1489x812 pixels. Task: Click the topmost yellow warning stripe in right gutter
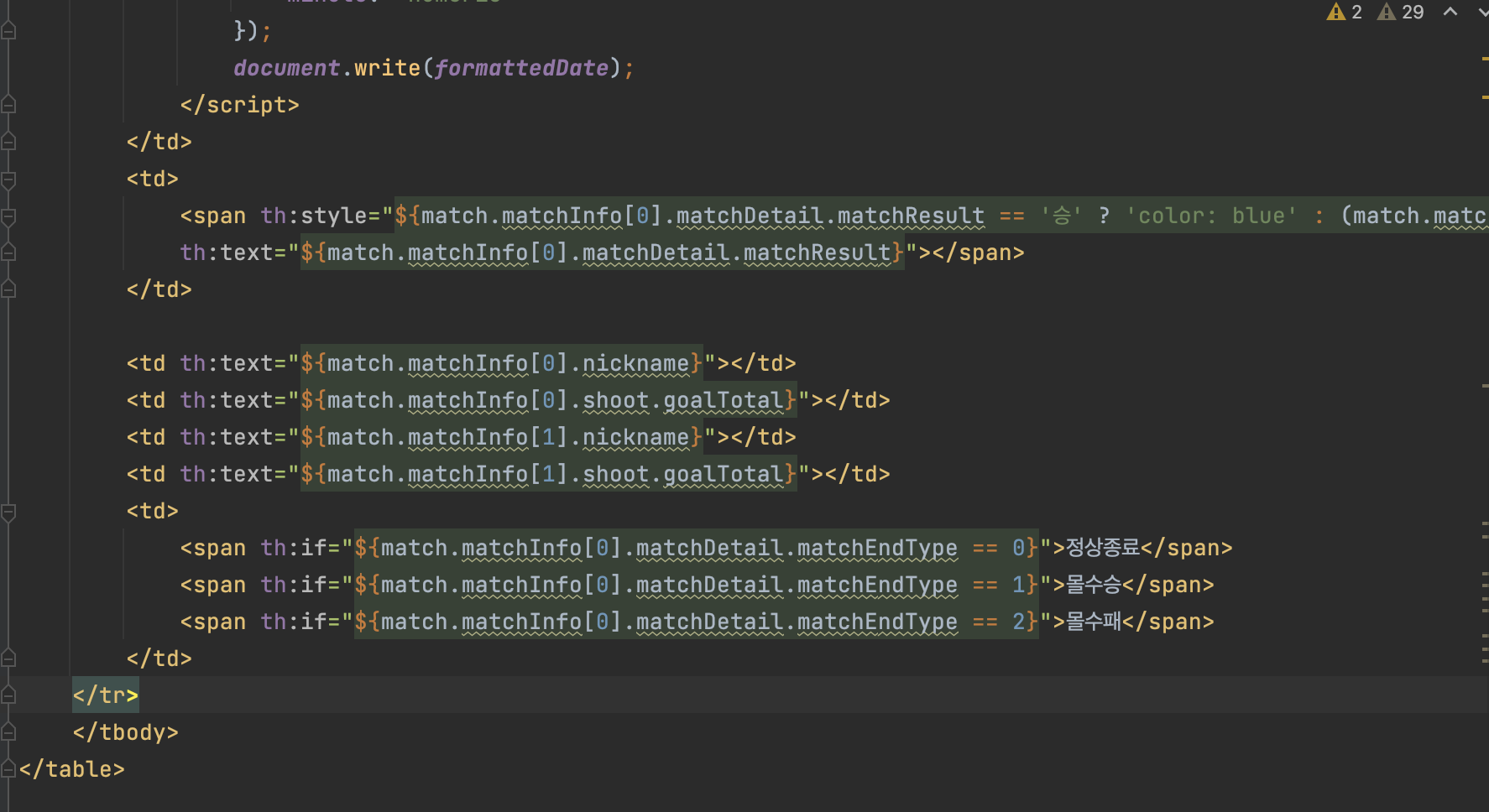[x=1485, y=59]
